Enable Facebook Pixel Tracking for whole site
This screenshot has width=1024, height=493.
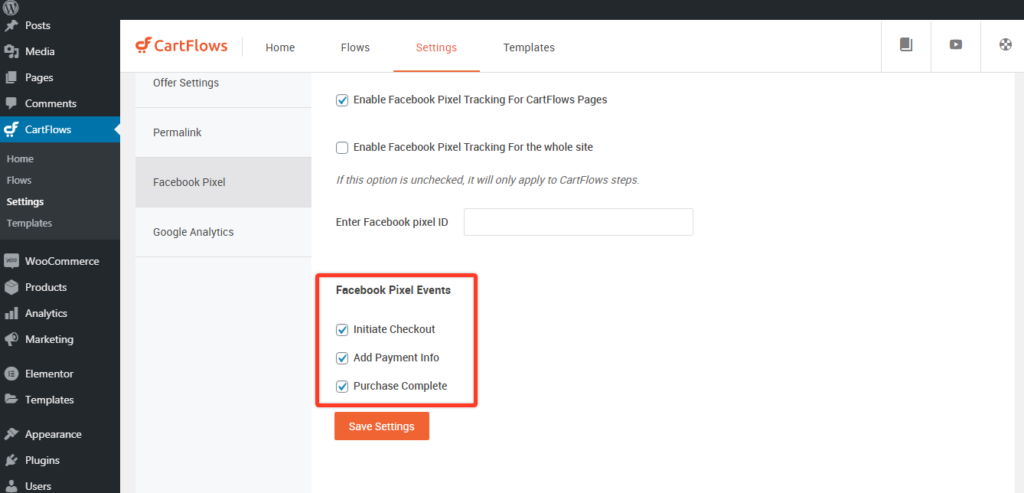342,148
